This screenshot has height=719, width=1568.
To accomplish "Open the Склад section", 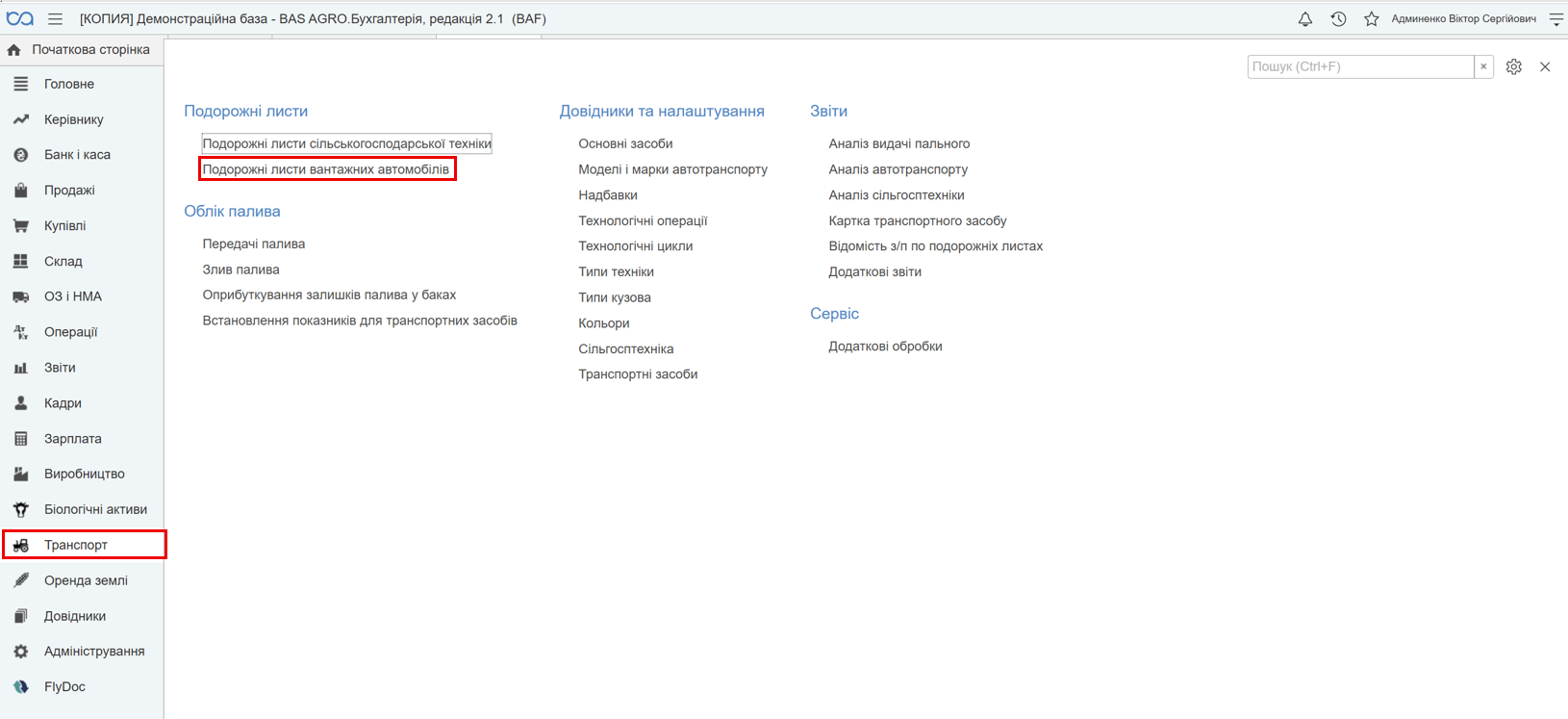I will [x=82, y=261].
